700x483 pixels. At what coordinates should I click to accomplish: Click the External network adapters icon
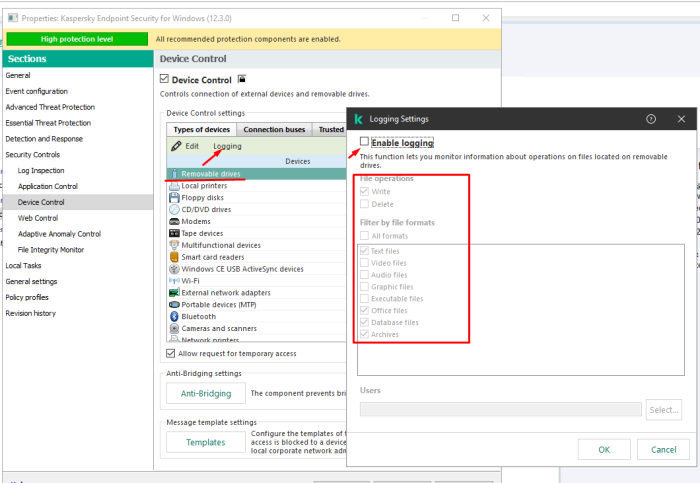tap(175, 293)
